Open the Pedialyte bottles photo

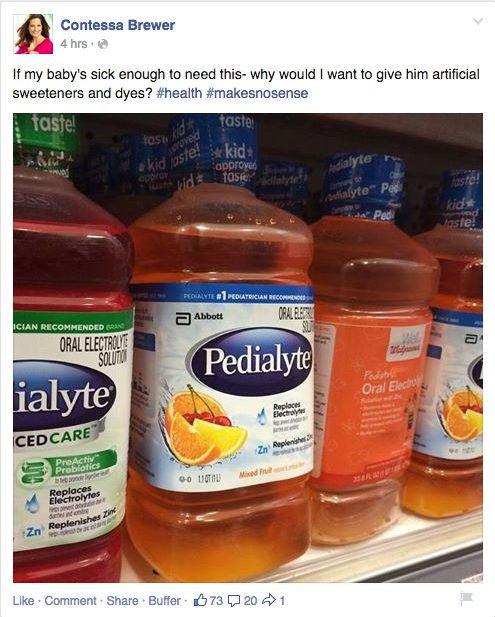(248, 348)
